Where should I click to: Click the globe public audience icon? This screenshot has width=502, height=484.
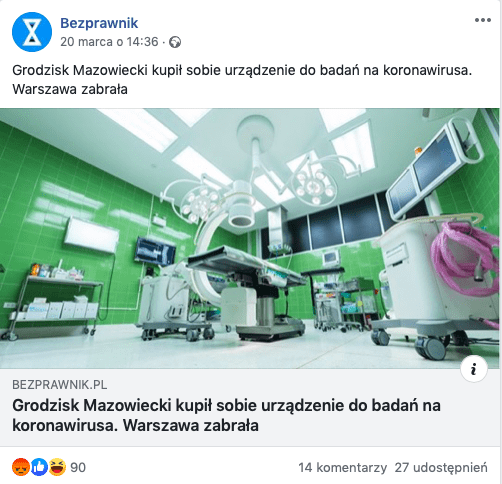[175, 42]
